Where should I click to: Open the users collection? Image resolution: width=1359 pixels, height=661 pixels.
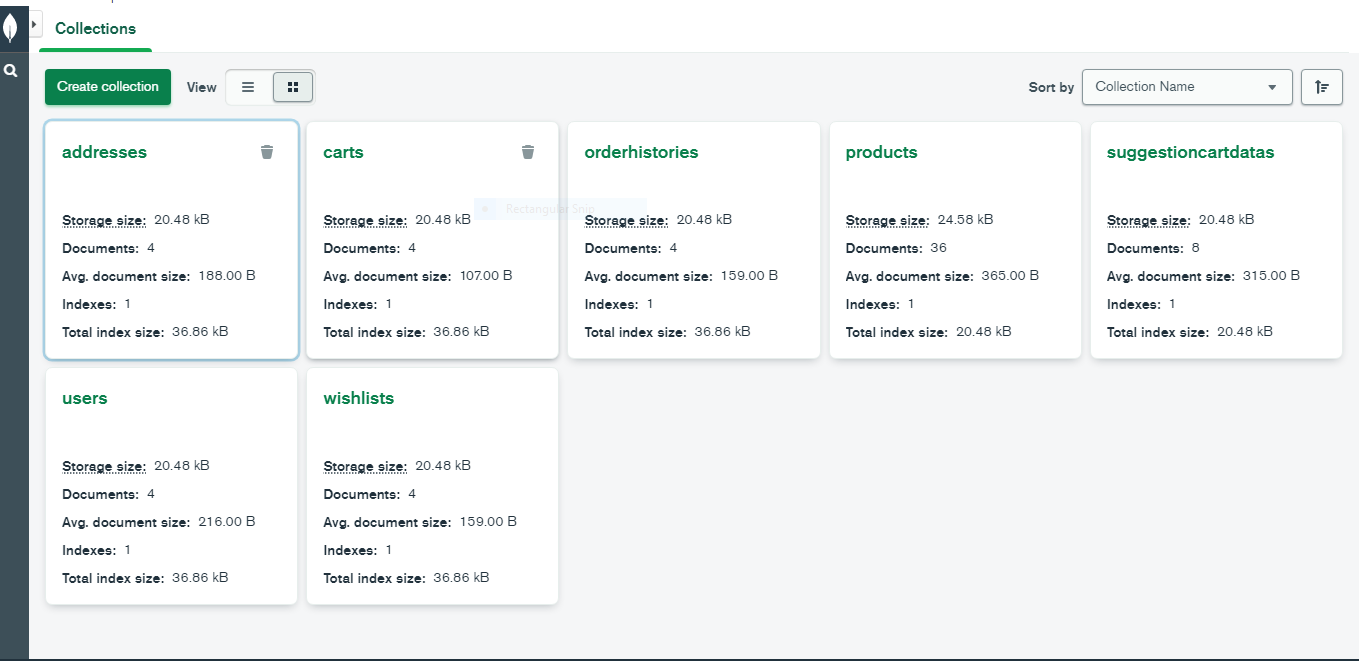[84, 399]
